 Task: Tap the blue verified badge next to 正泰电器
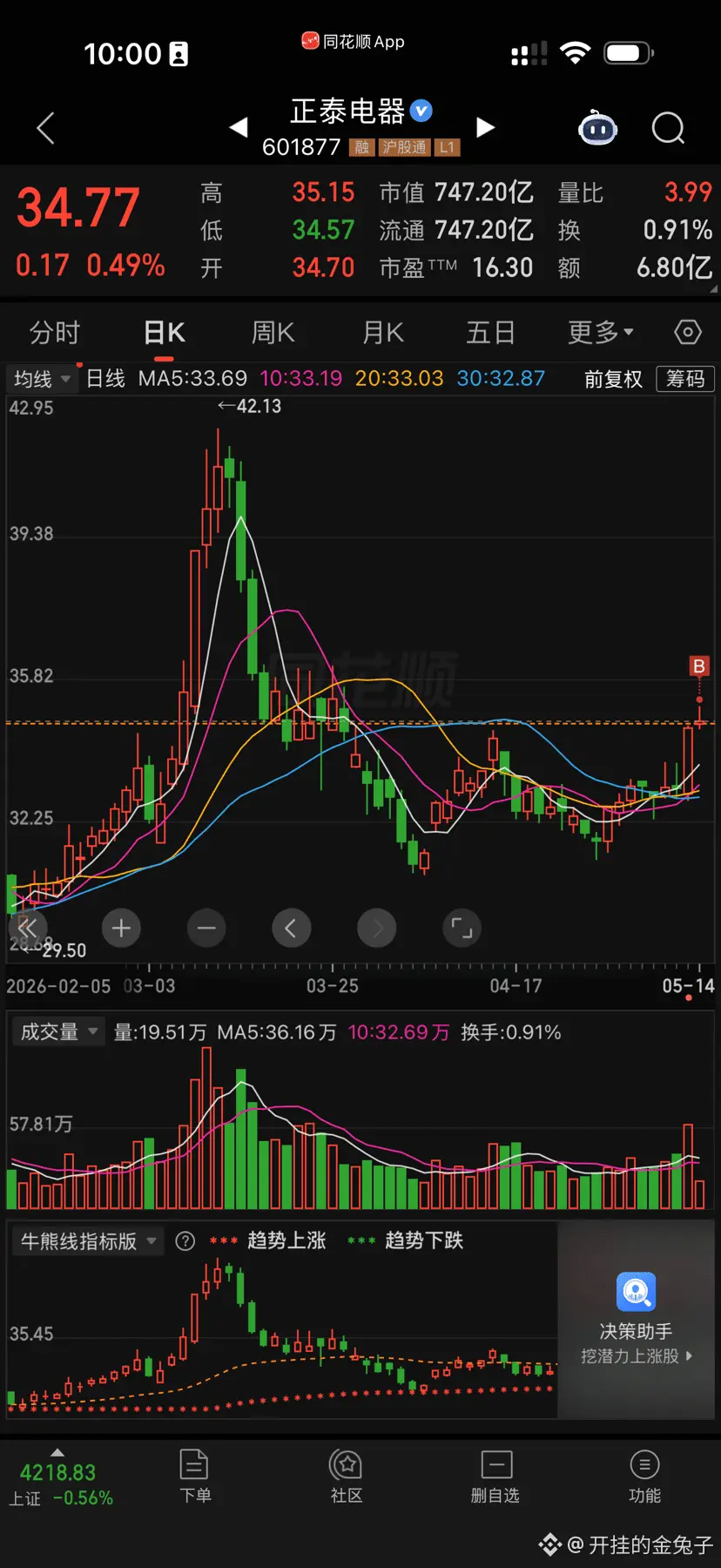click(x=421, y=111)
